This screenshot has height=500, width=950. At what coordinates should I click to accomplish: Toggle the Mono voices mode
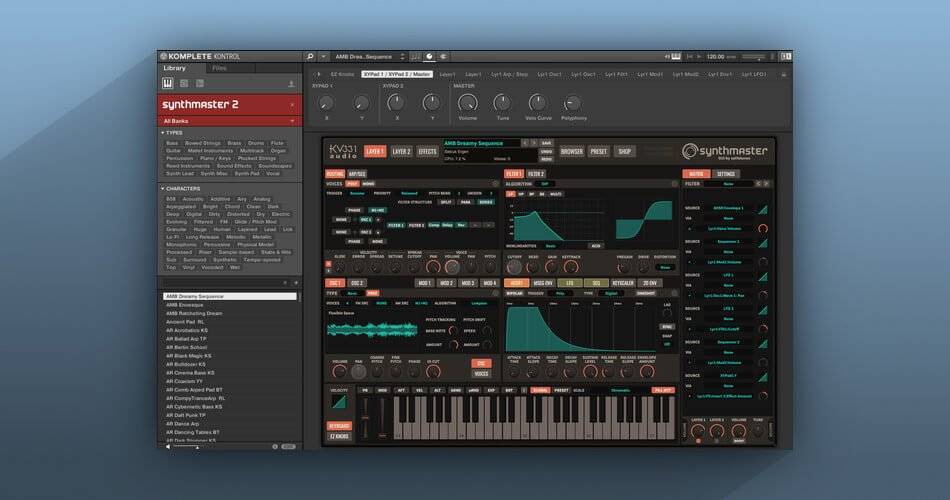coord(368,184)
